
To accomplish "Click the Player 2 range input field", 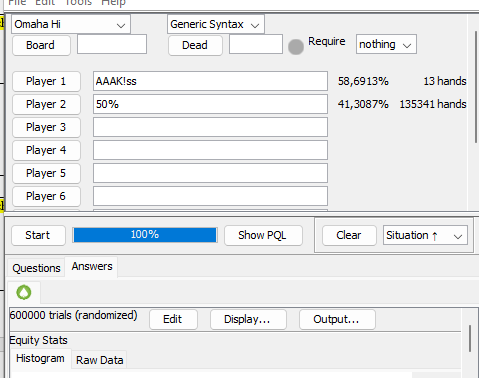I will point(210,104).
